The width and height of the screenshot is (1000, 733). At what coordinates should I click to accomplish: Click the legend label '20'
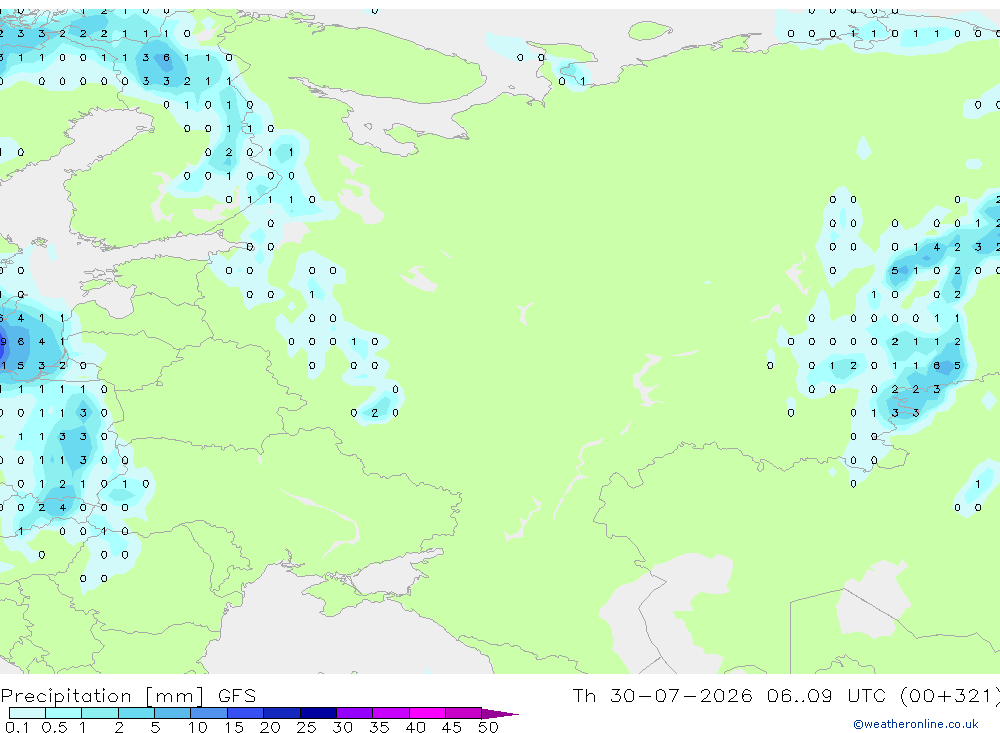270,727
